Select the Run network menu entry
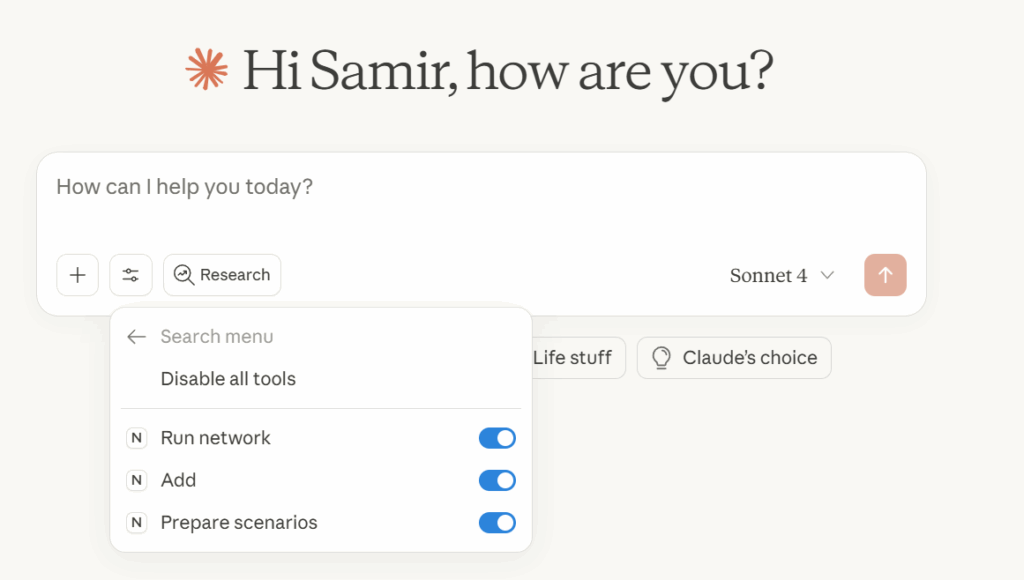Screen dimensions: 1024x580 click(x=216, y=438)
